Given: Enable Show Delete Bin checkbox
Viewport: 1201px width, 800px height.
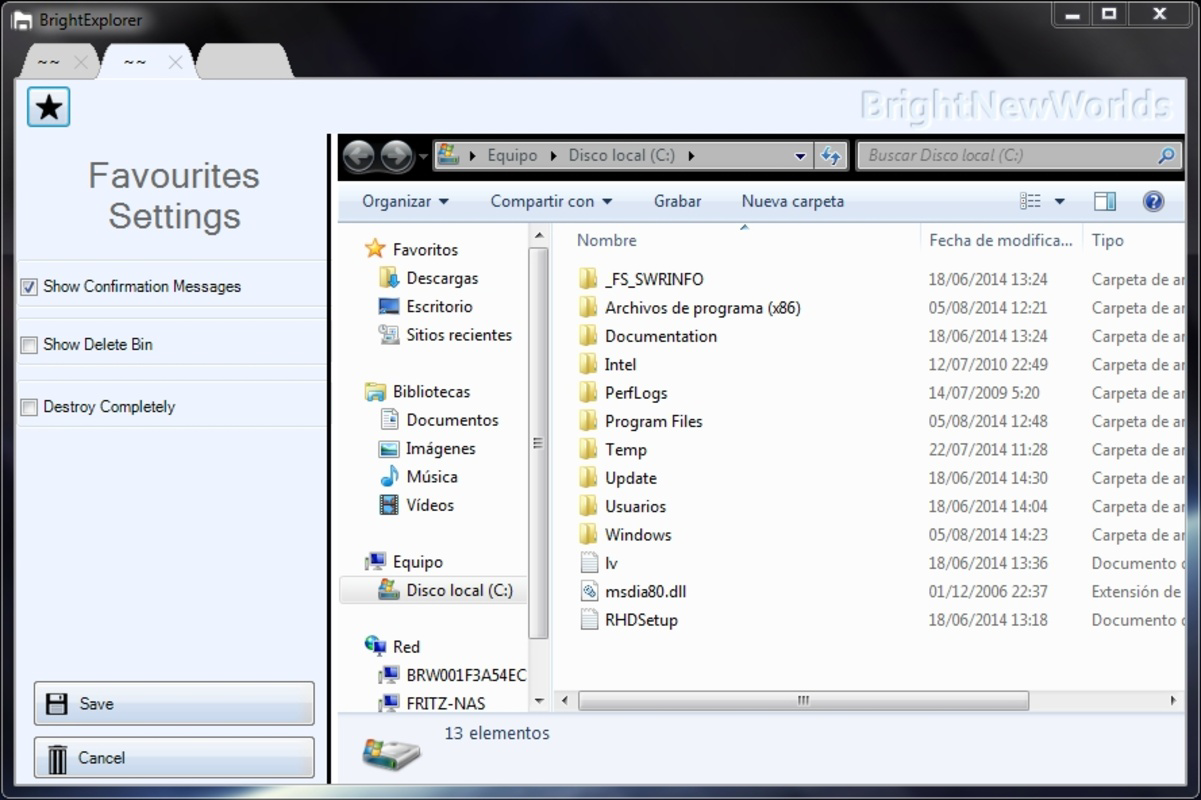Looking at the screenshot, I should coord(29,345).
